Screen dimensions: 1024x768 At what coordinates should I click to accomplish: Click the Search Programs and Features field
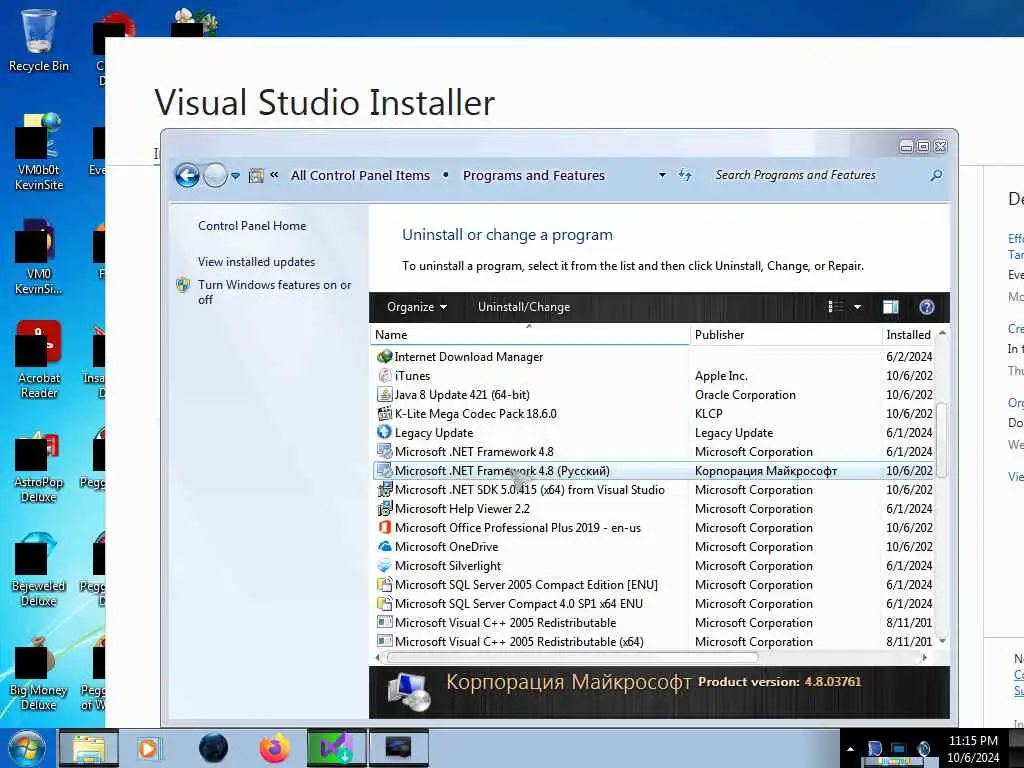[819, 175]
